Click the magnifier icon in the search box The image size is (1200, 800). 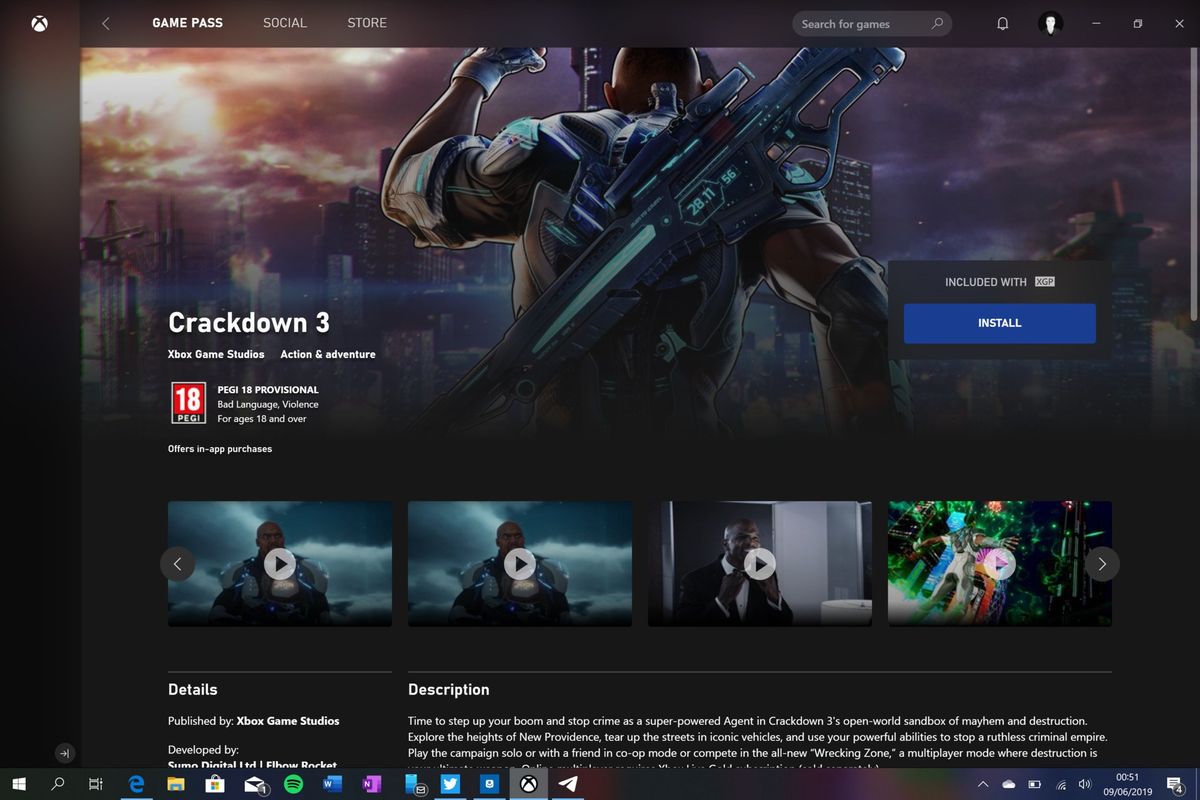[x=937, y=24]
